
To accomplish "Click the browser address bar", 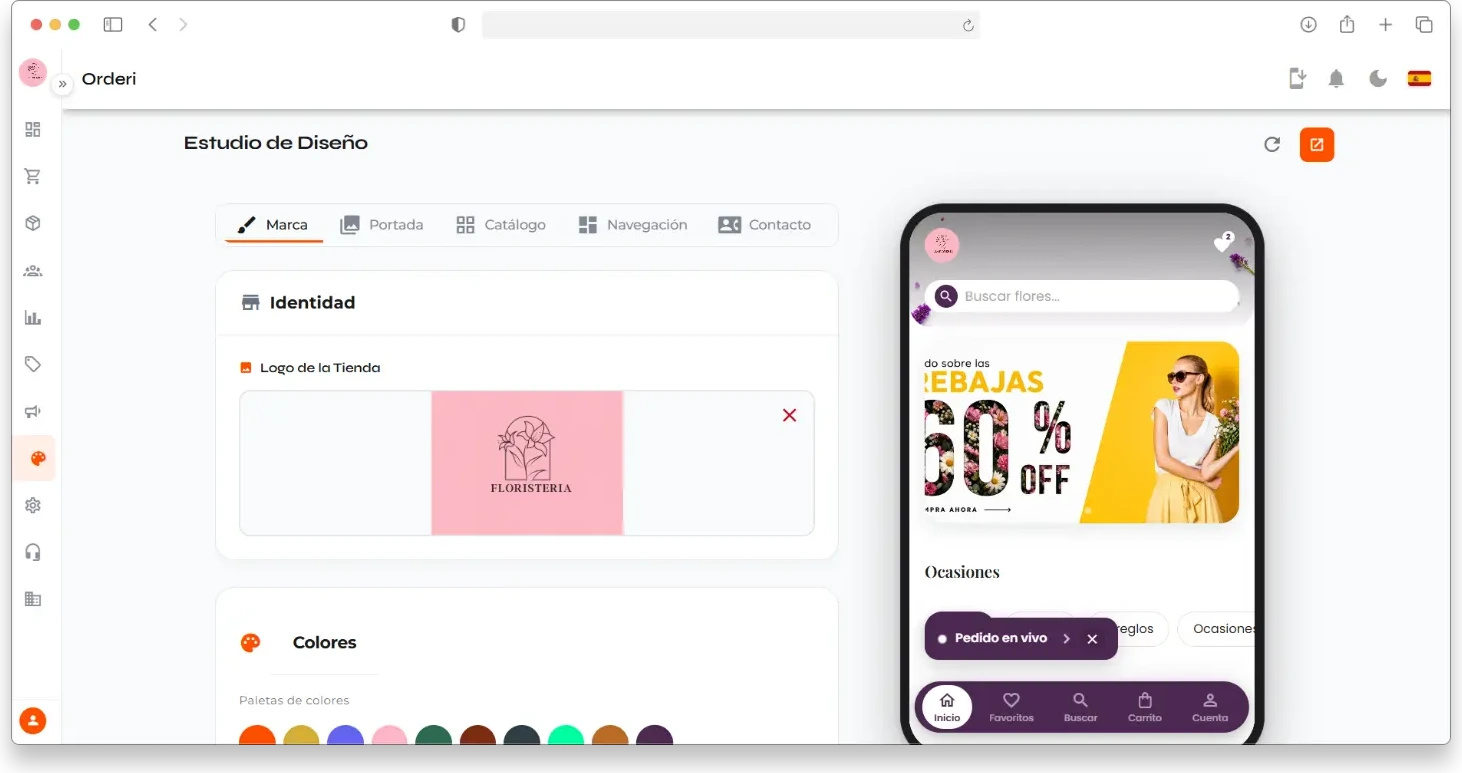I will 730,25.
